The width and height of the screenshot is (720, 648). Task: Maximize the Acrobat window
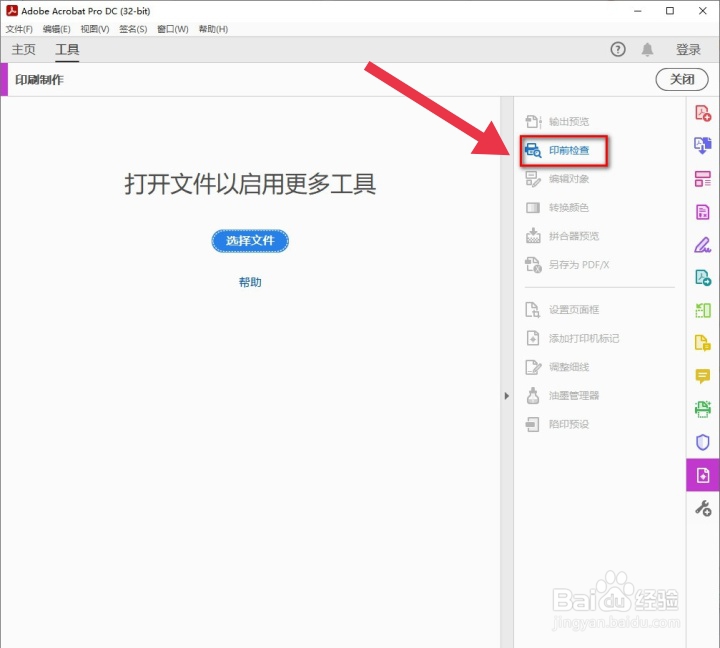(x=670, y=11)
